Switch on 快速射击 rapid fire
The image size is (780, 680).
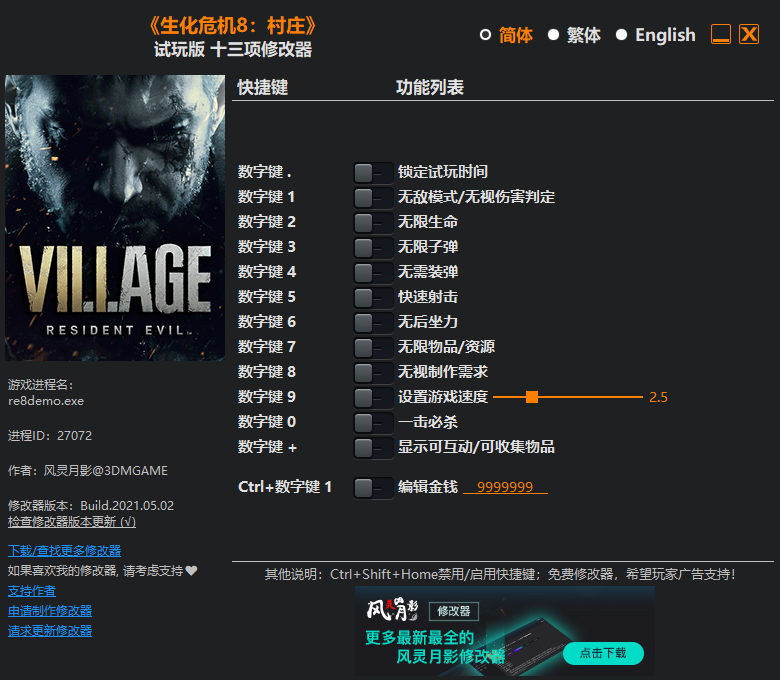point(373,297)
